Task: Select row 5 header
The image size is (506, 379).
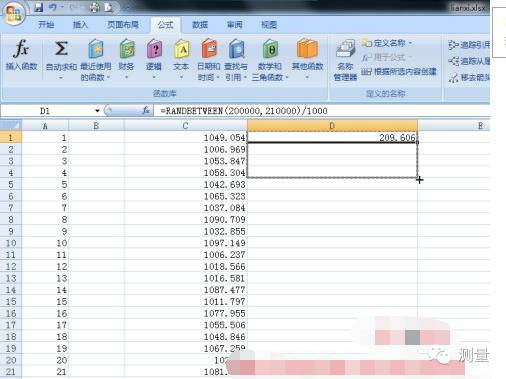Action: [11, 184]
